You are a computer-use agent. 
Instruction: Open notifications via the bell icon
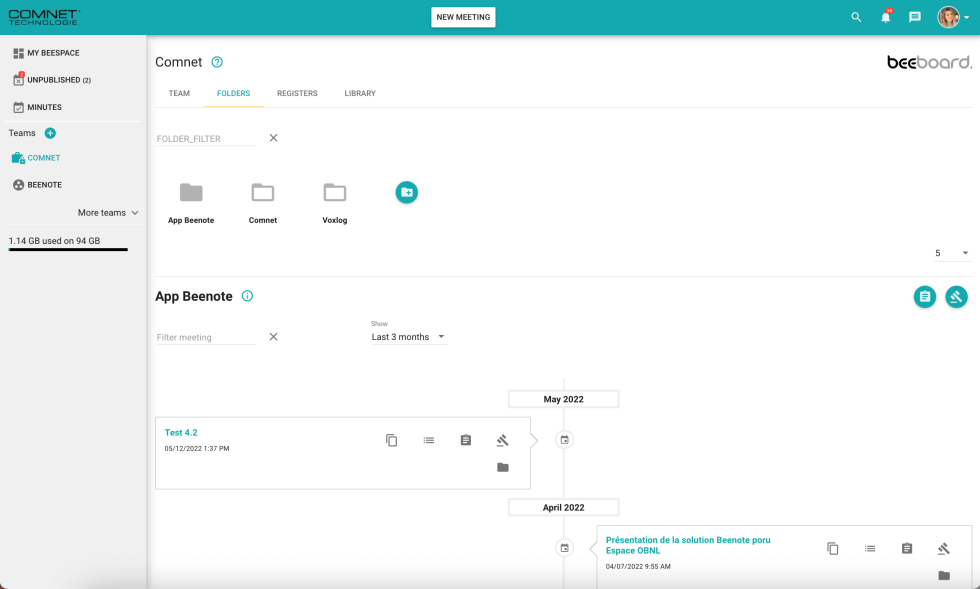point(885,17)
